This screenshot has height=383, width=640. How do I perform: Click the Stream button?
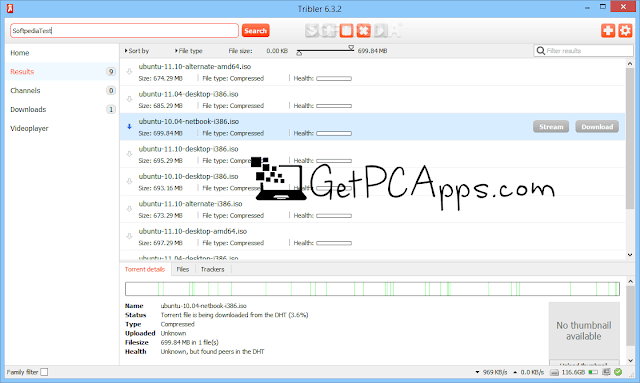pyautogui.click(x=551, y=127)
